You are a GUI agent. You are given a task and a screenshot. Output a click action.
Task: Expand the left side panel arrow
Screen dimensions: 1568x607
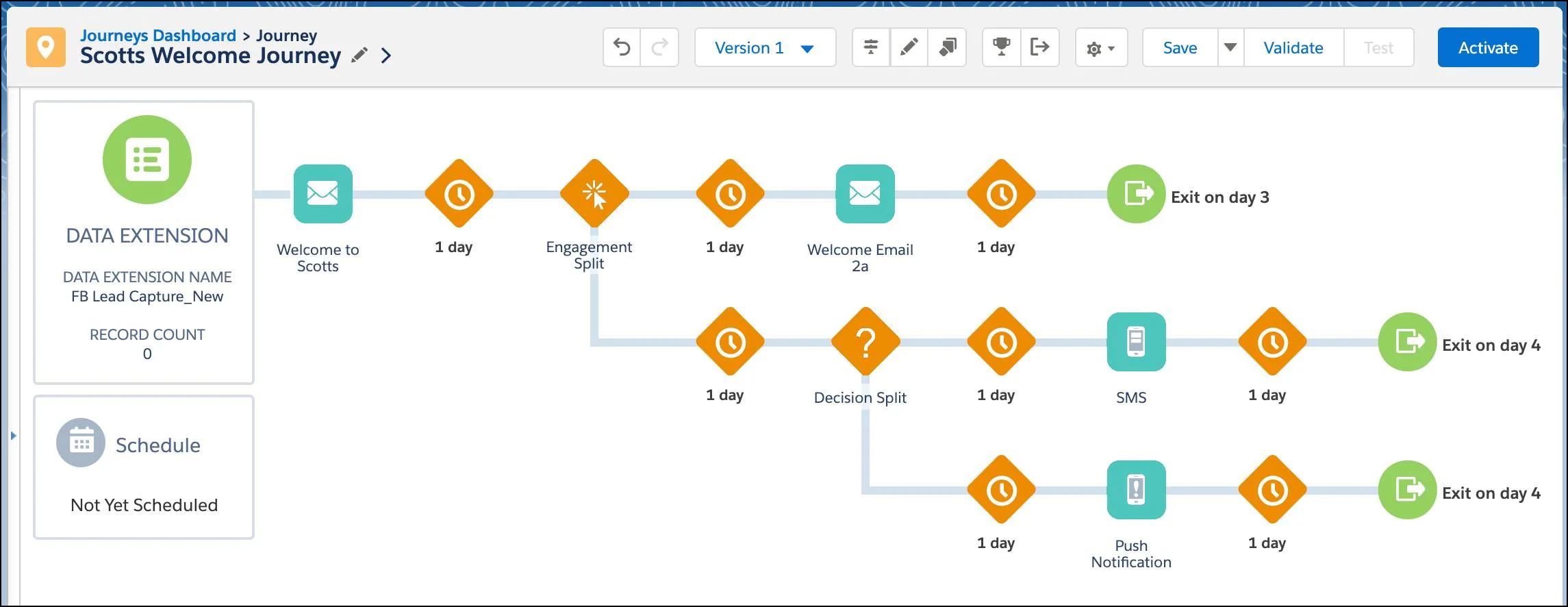[13, 435]
